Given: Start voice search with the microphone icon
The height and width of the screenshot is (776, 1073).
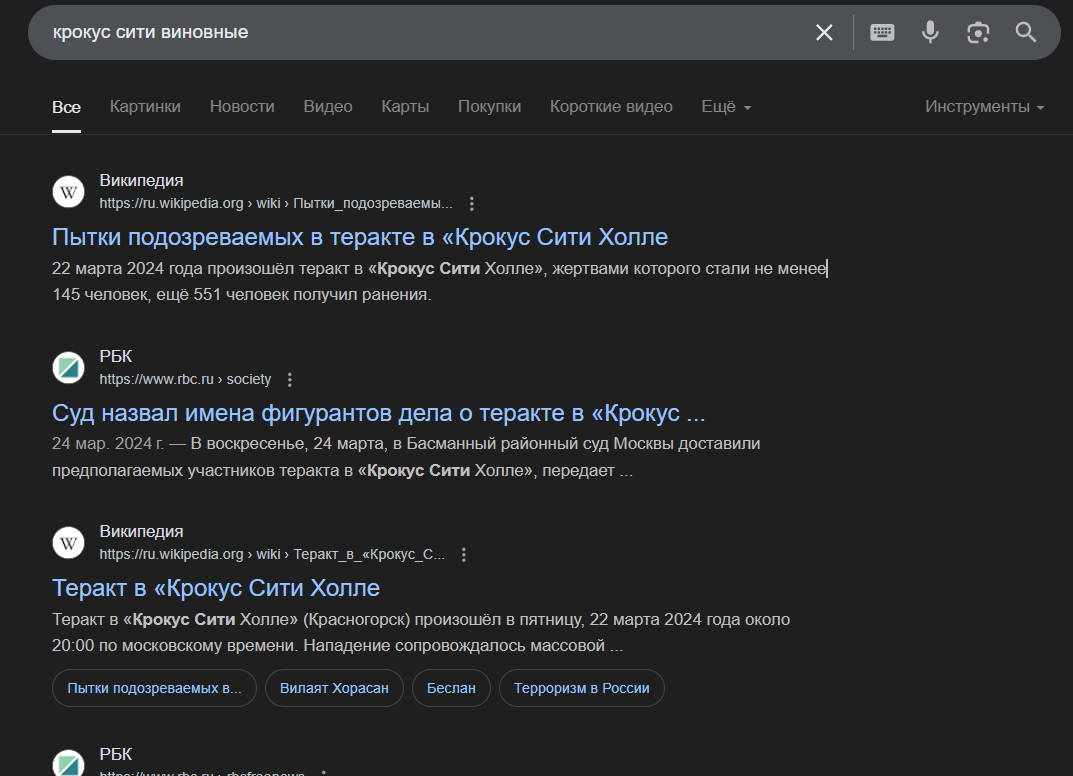Looking at the screenshot, I should 930,32.
